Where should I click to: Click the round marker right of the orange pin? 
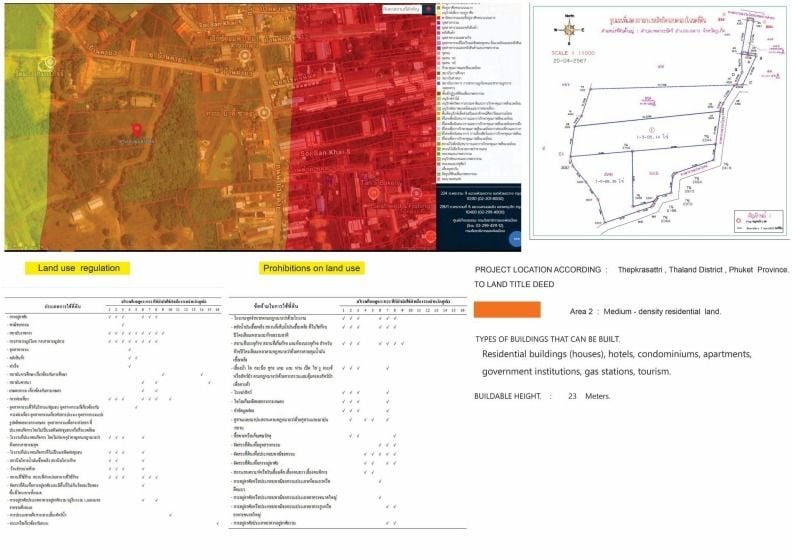click(x=416, y=192)
